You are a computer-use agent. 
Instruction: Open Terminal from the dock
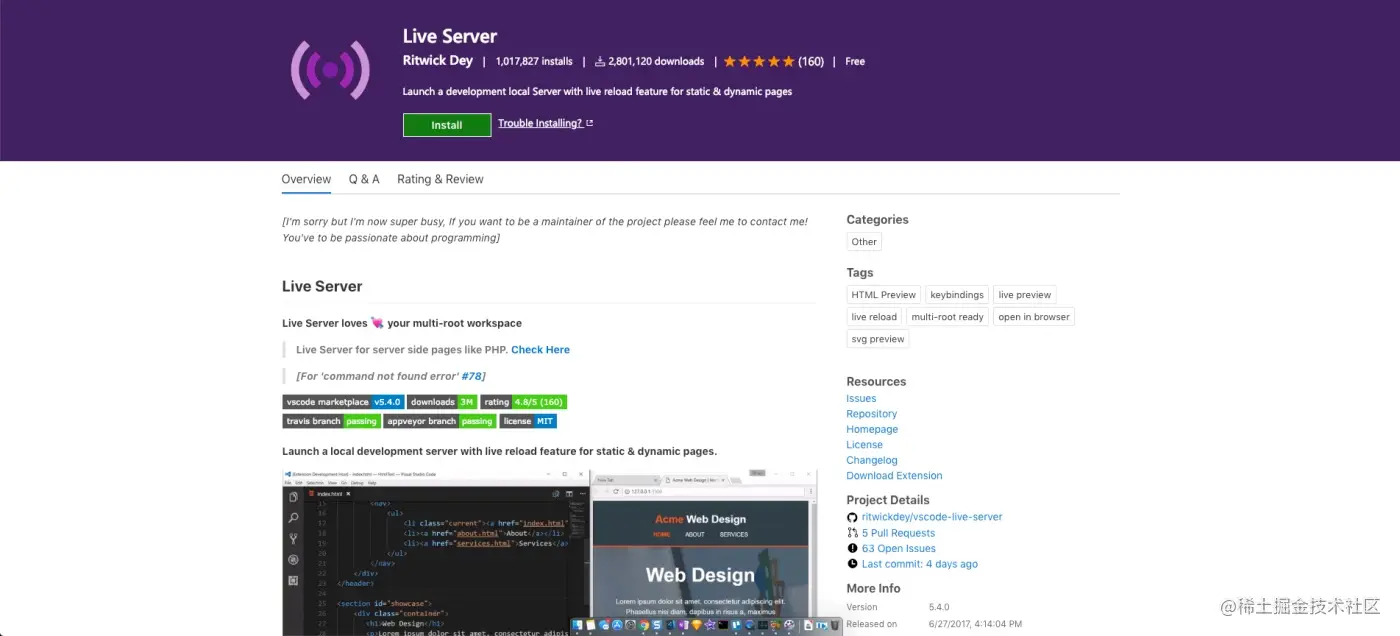point(723,625)
